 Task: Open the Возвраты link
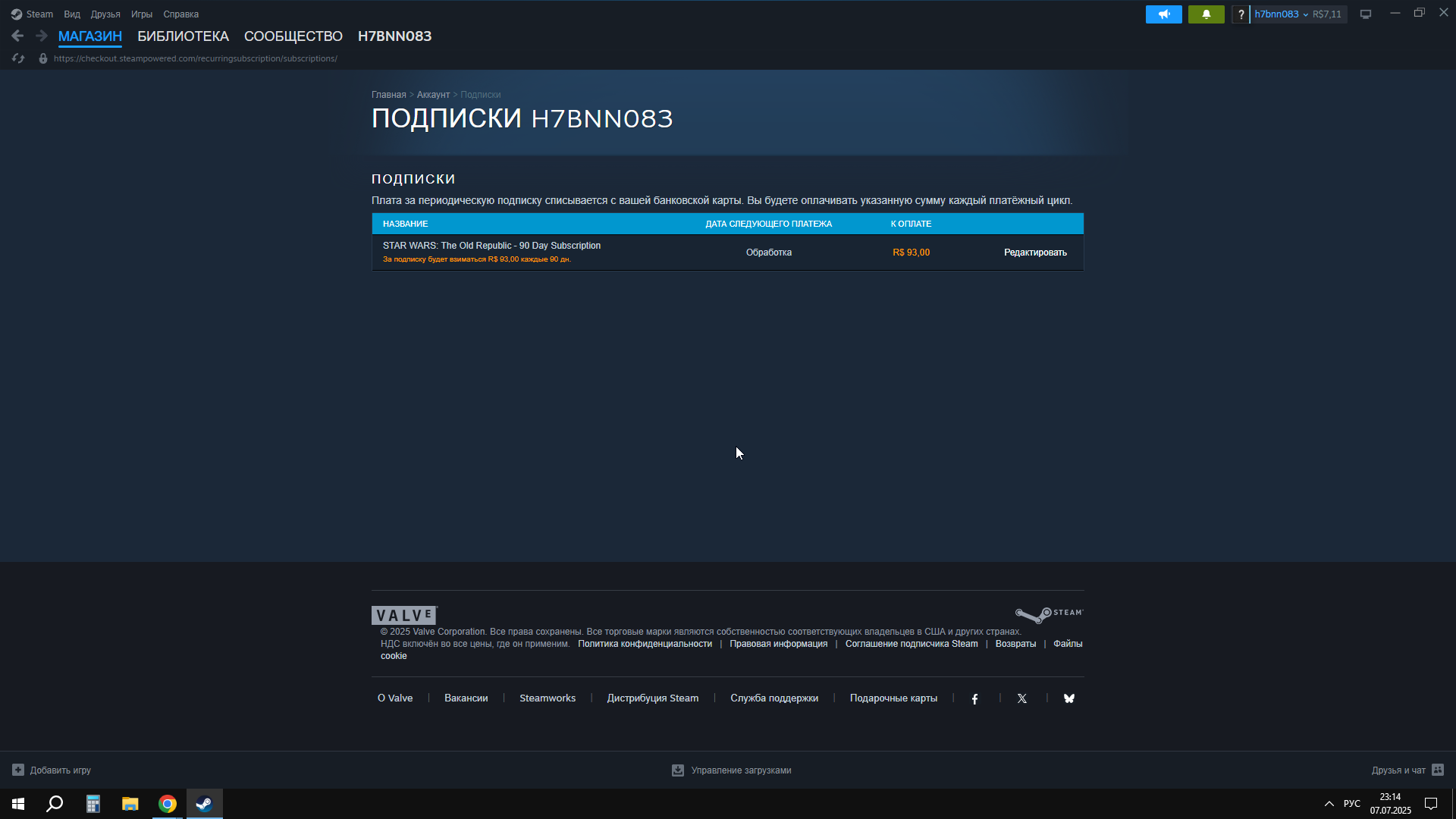click(1015, 644)
